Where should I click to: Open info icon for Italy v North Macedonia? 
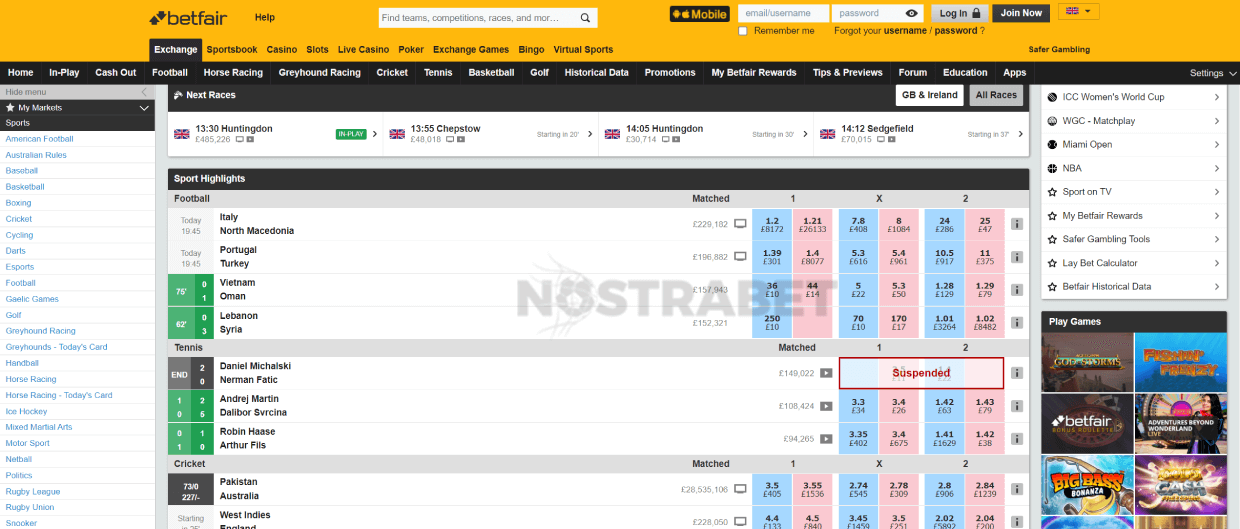[x=1017, y=225]
